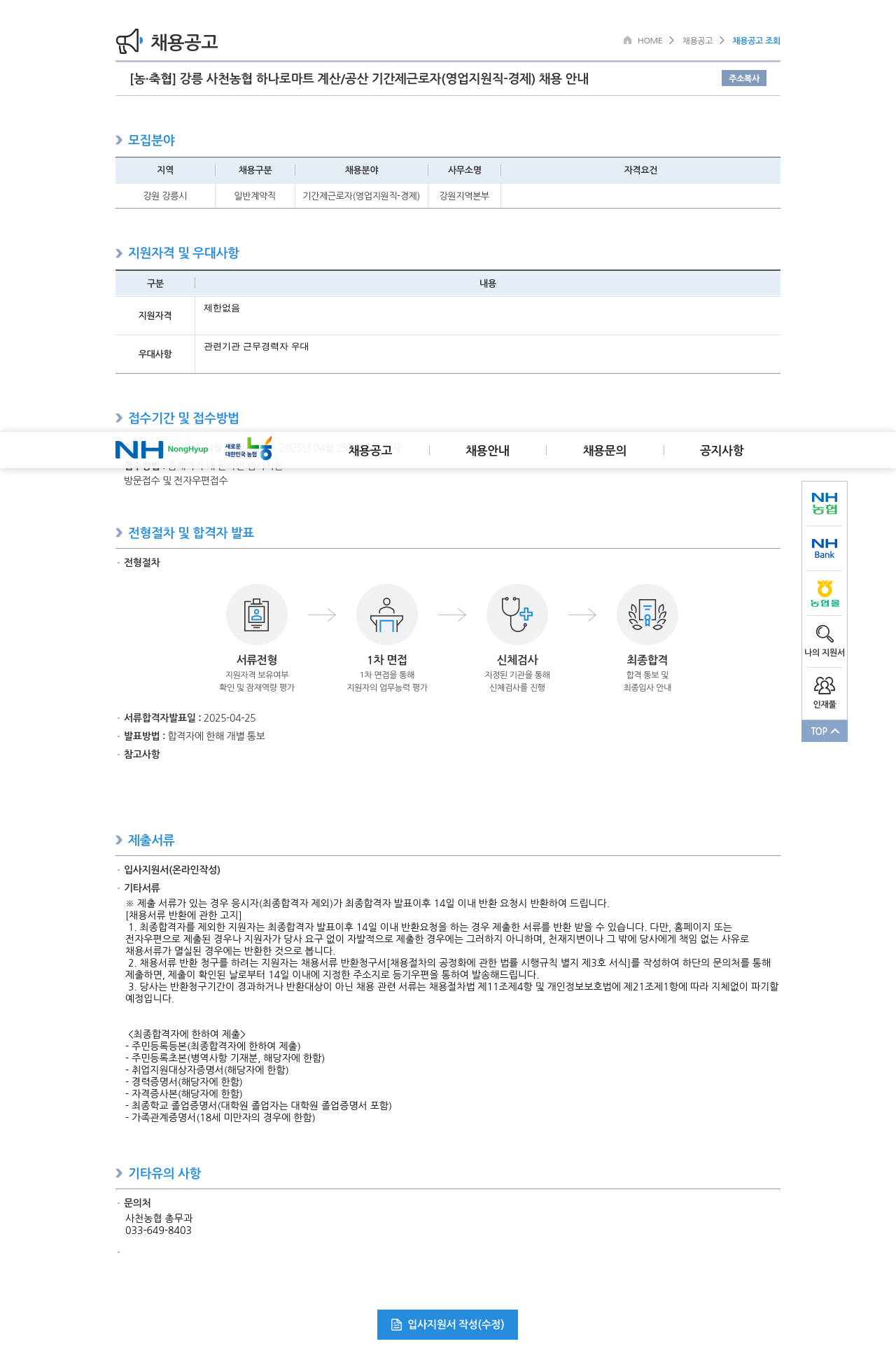Open the 인재풀 people icon shortcut
The image size is (896, 1367).
825,692
